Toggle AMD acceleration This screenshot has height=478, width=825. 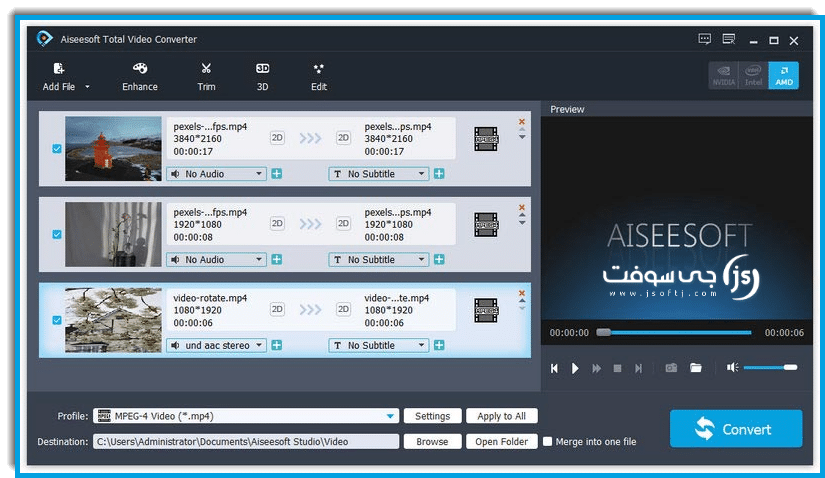783,75
